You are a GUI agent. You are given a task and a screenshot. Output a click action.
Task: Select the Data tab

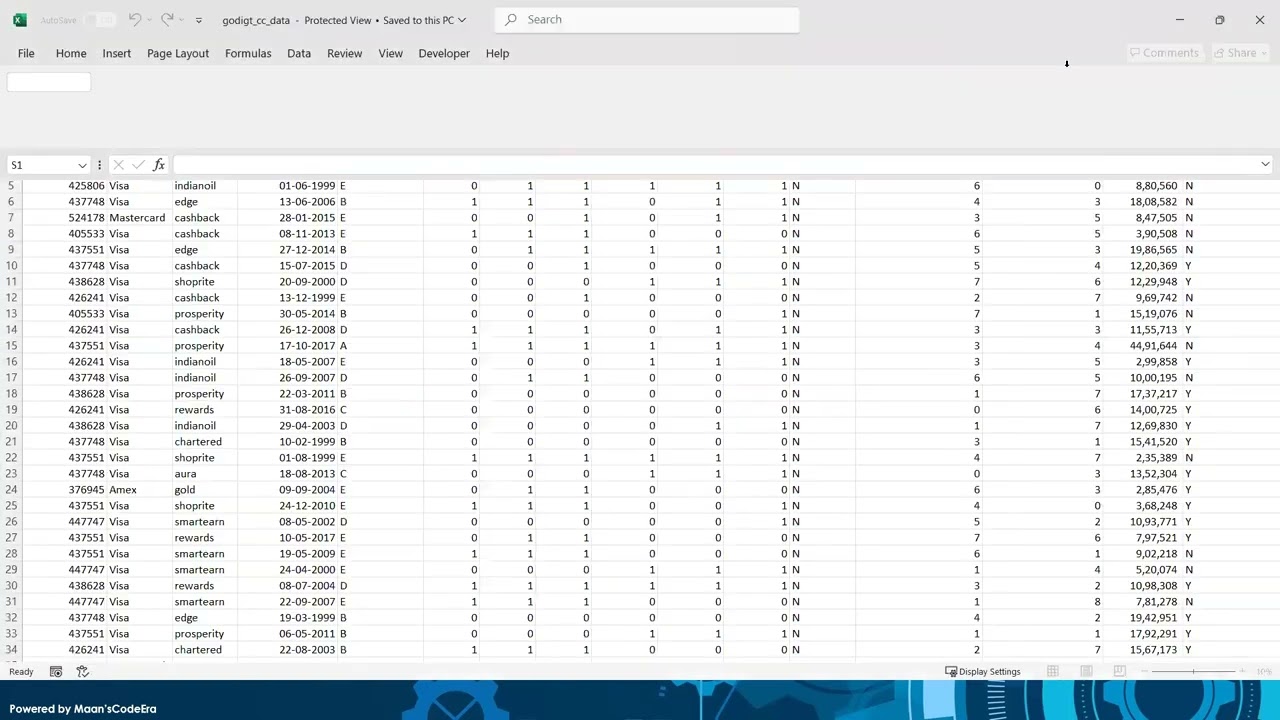click(299, 53)
